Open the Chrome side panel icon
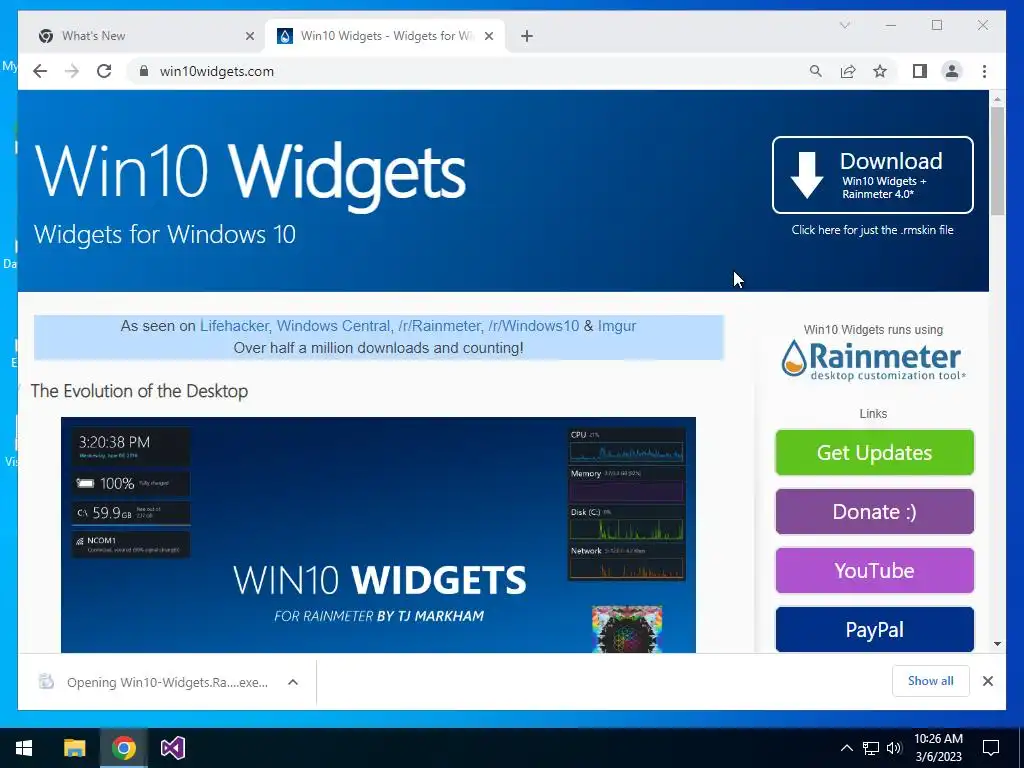 pos(920,71)
